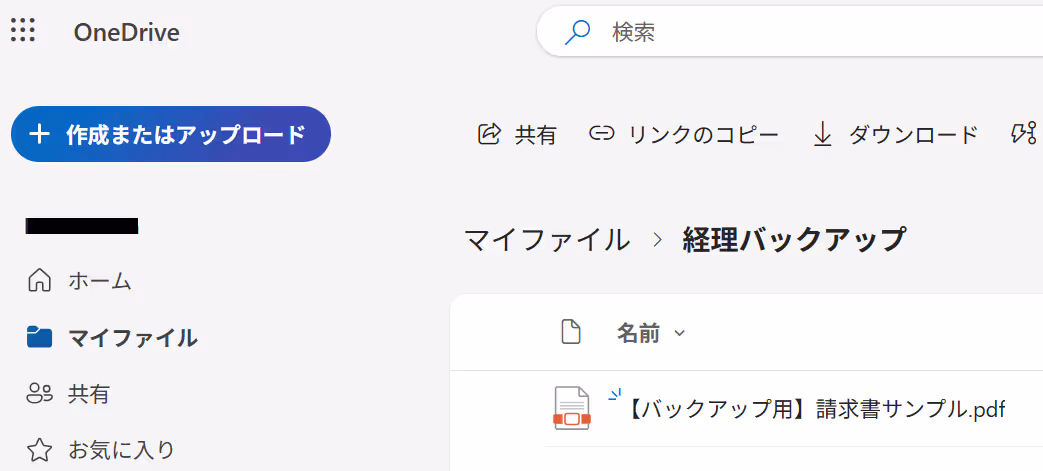
Task: Click the link chain icon in toolbar
Action: (x=601, y=134)
